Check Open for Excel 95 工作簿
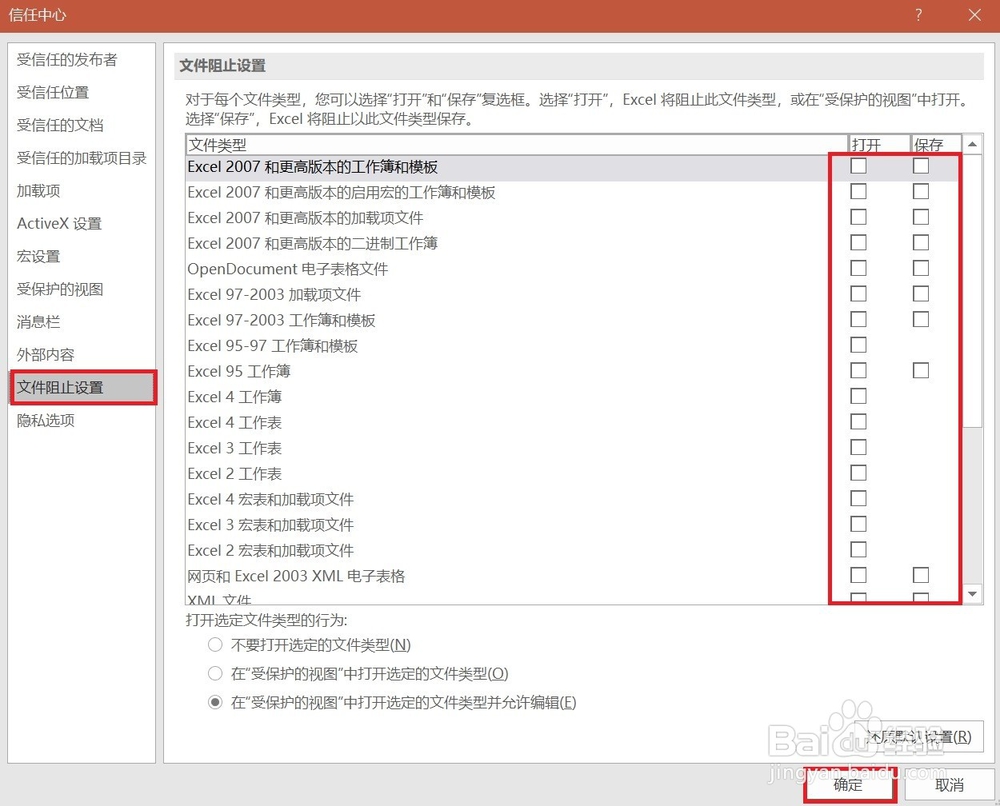This screenshot has height=806, width=1000. [x=858, y=370]
